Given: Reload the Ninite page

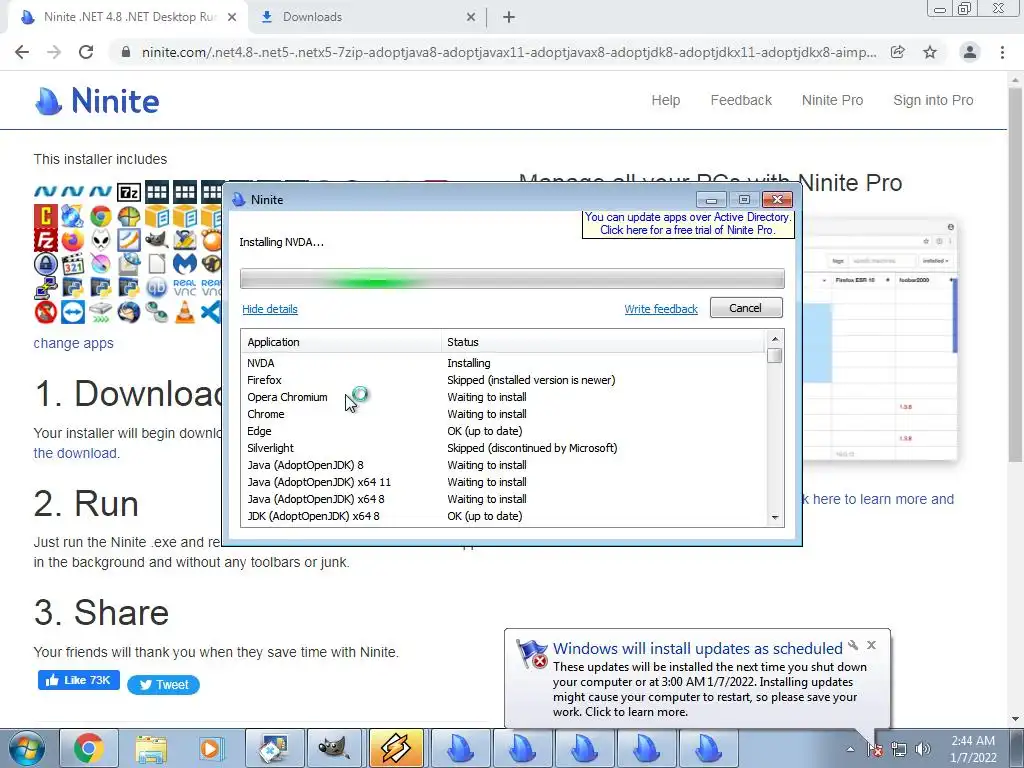Looking at the screenshot, I should pos(86,52).
